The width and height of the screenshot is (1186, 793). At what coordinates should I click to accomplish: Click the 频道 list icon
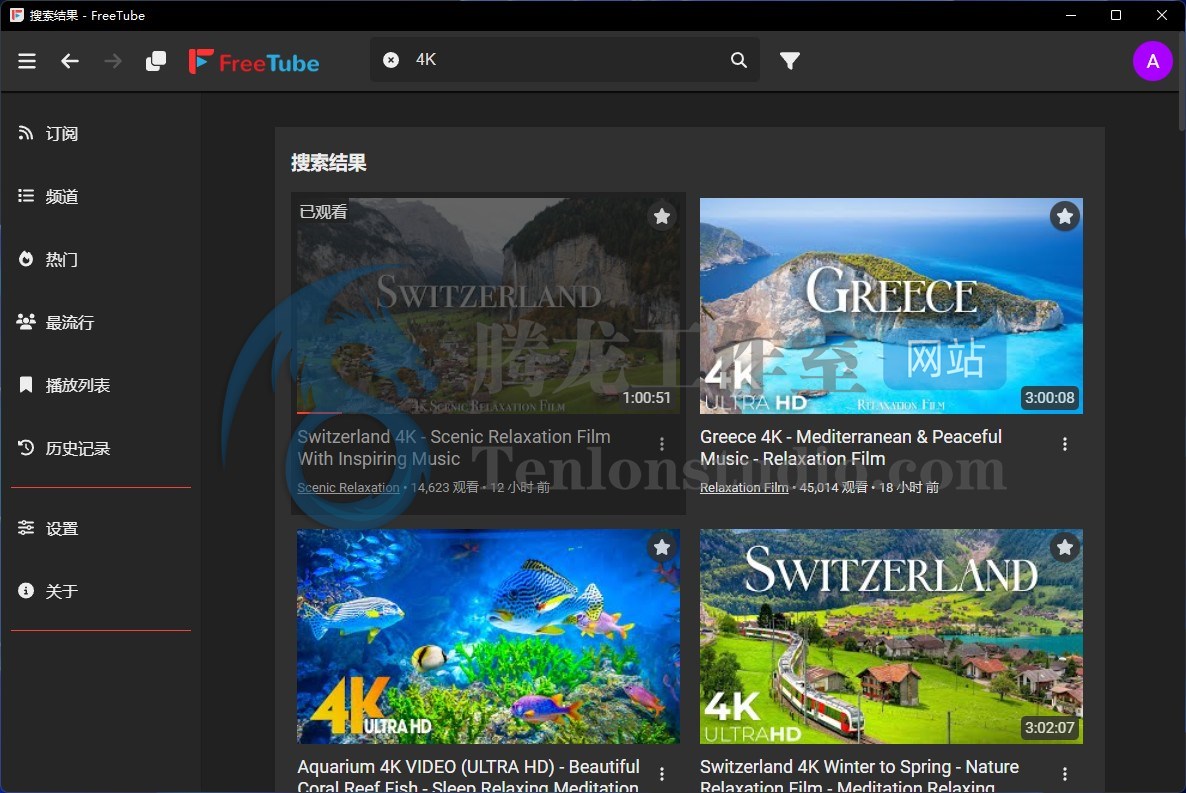26,196
